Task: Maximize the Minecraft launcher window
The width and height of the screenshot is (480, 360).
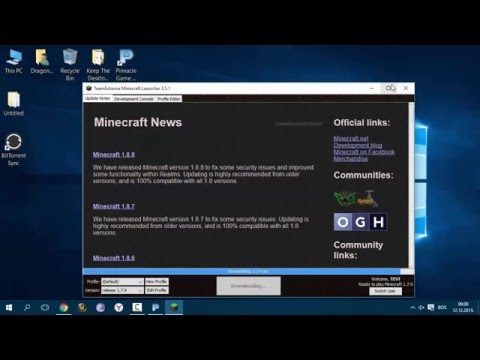Action: coord(390,88)
